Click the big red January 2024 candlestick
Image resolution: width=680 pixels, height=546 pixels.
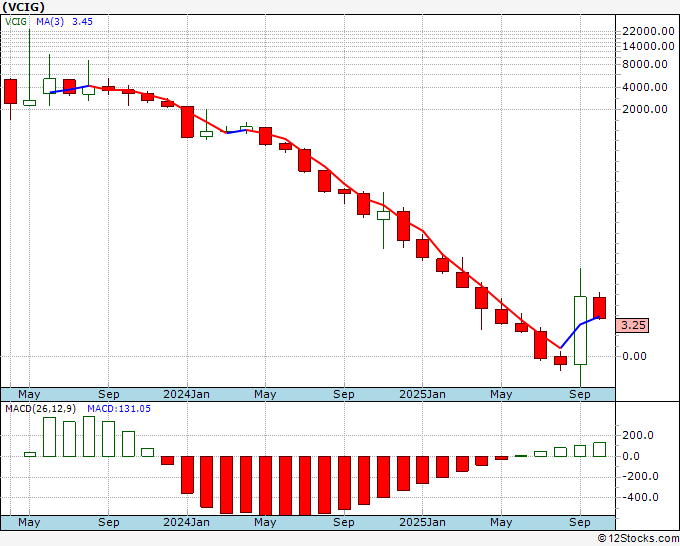pyautogui.click(x=187, y=122)
